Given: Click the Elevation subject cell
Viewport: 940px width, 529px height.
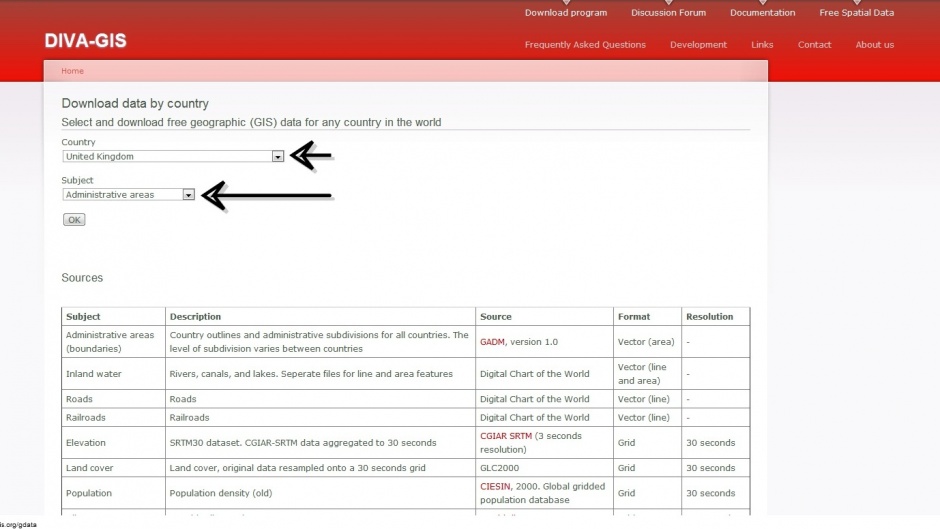Looking at the screenshot, I should point(113,443).
